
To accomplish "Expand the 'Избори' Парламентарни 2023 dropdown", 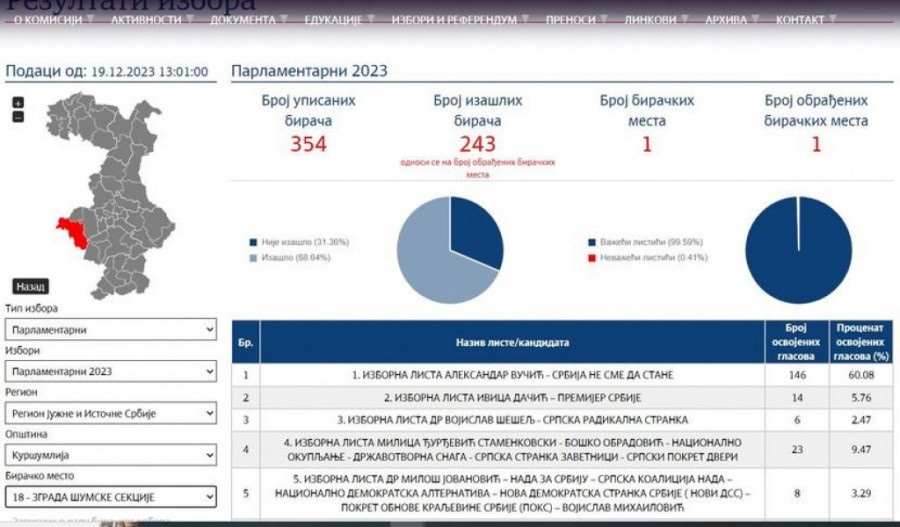I will [110, 371].
